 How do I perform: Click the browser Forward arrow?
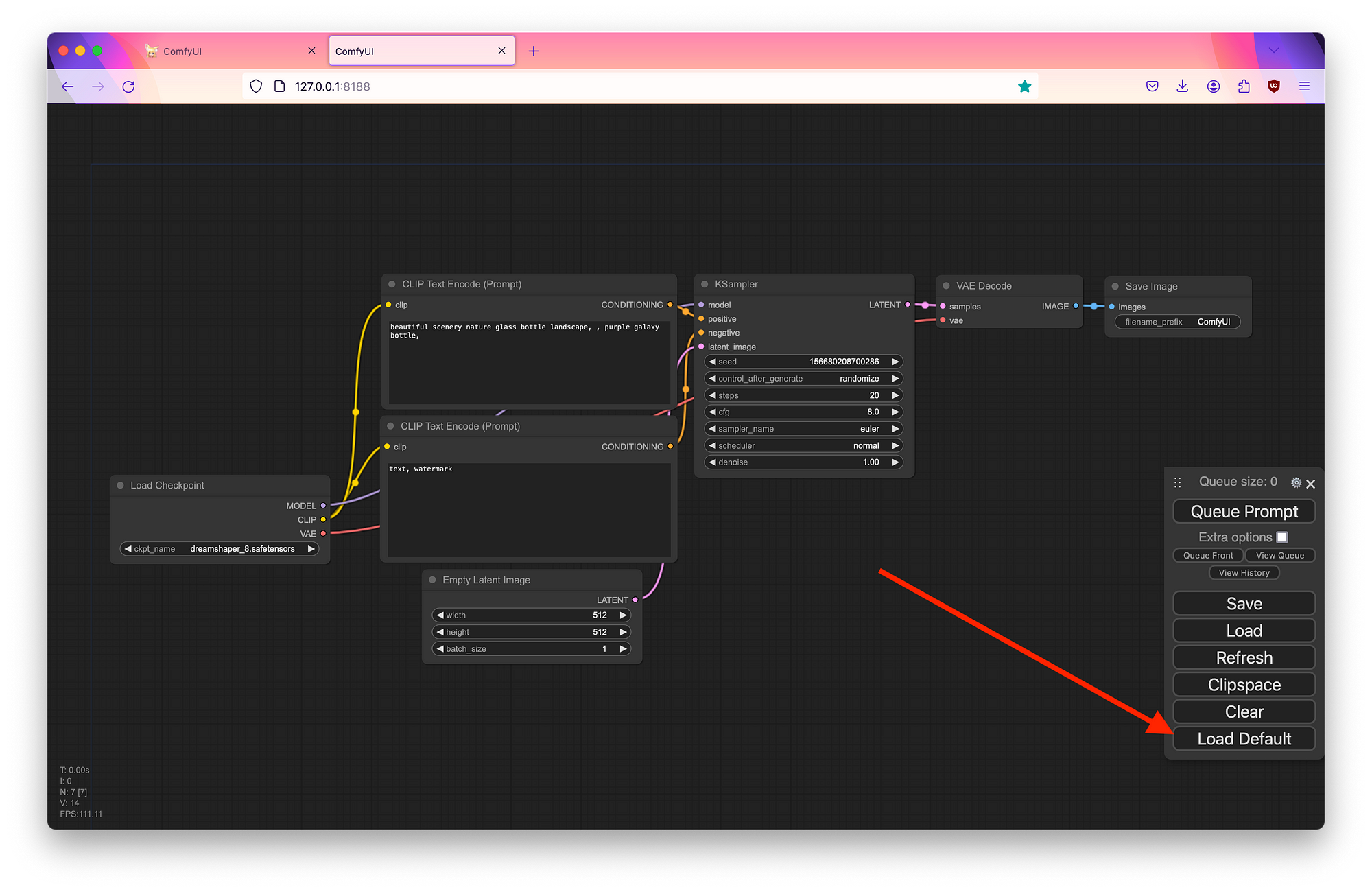point(98,86)
